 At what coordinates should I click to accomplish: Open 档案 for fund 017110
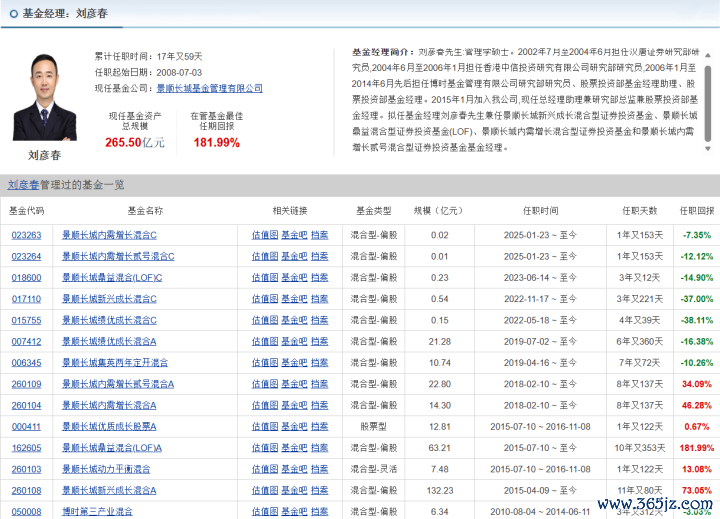pyautogui.click(x=320, y=299)
